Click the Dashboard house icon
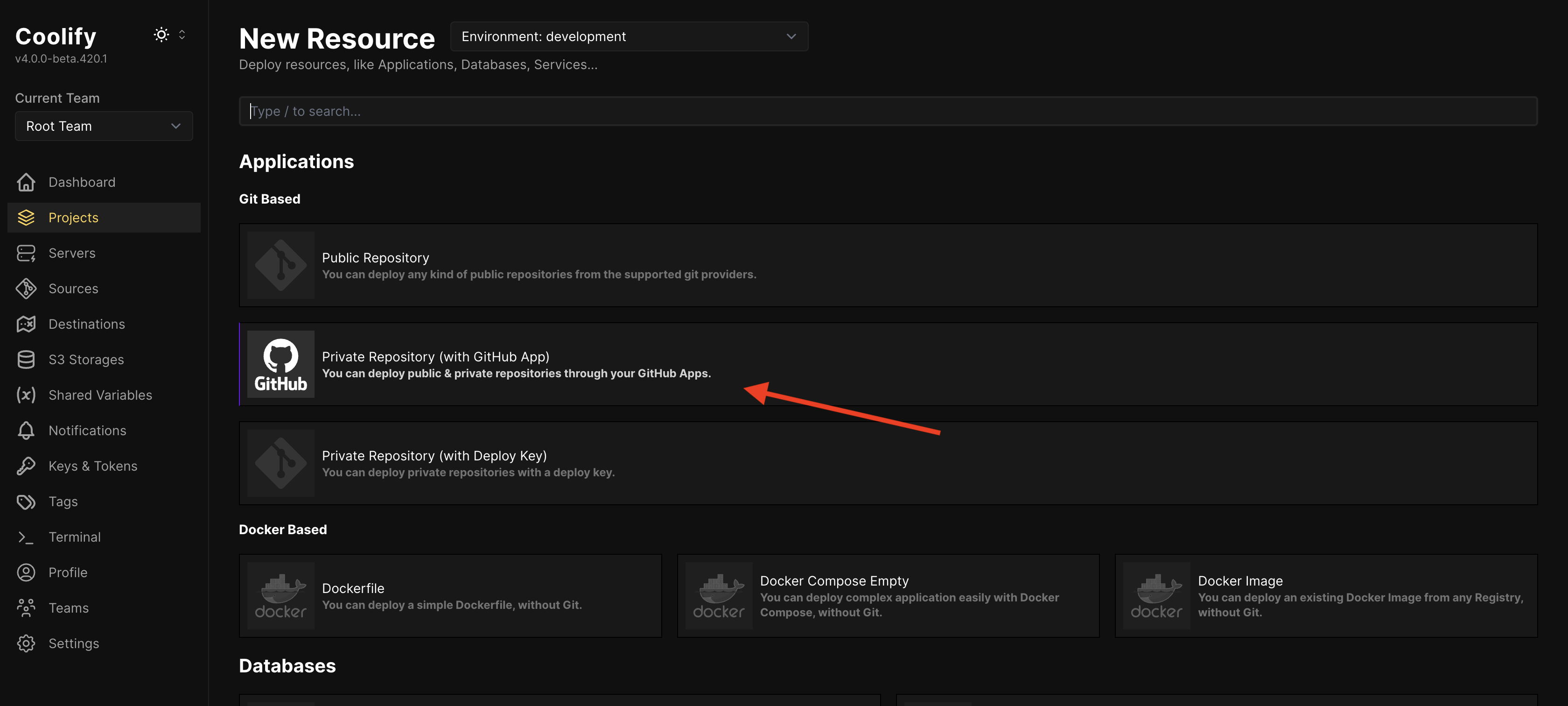This screenshot has height=706, width=1568. click(x=26, y=182)
